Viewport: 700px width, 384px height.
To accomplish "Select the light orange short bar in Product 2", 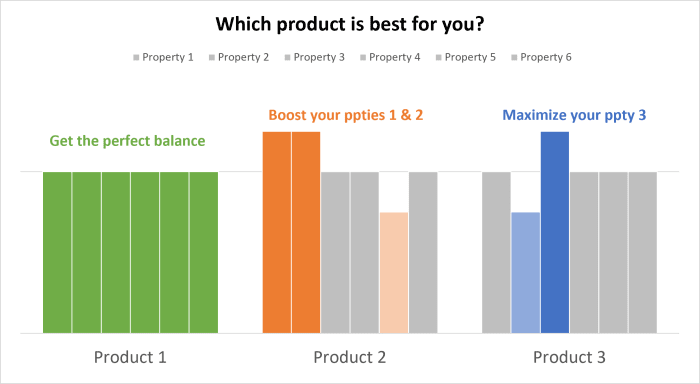I will (394, 273).
